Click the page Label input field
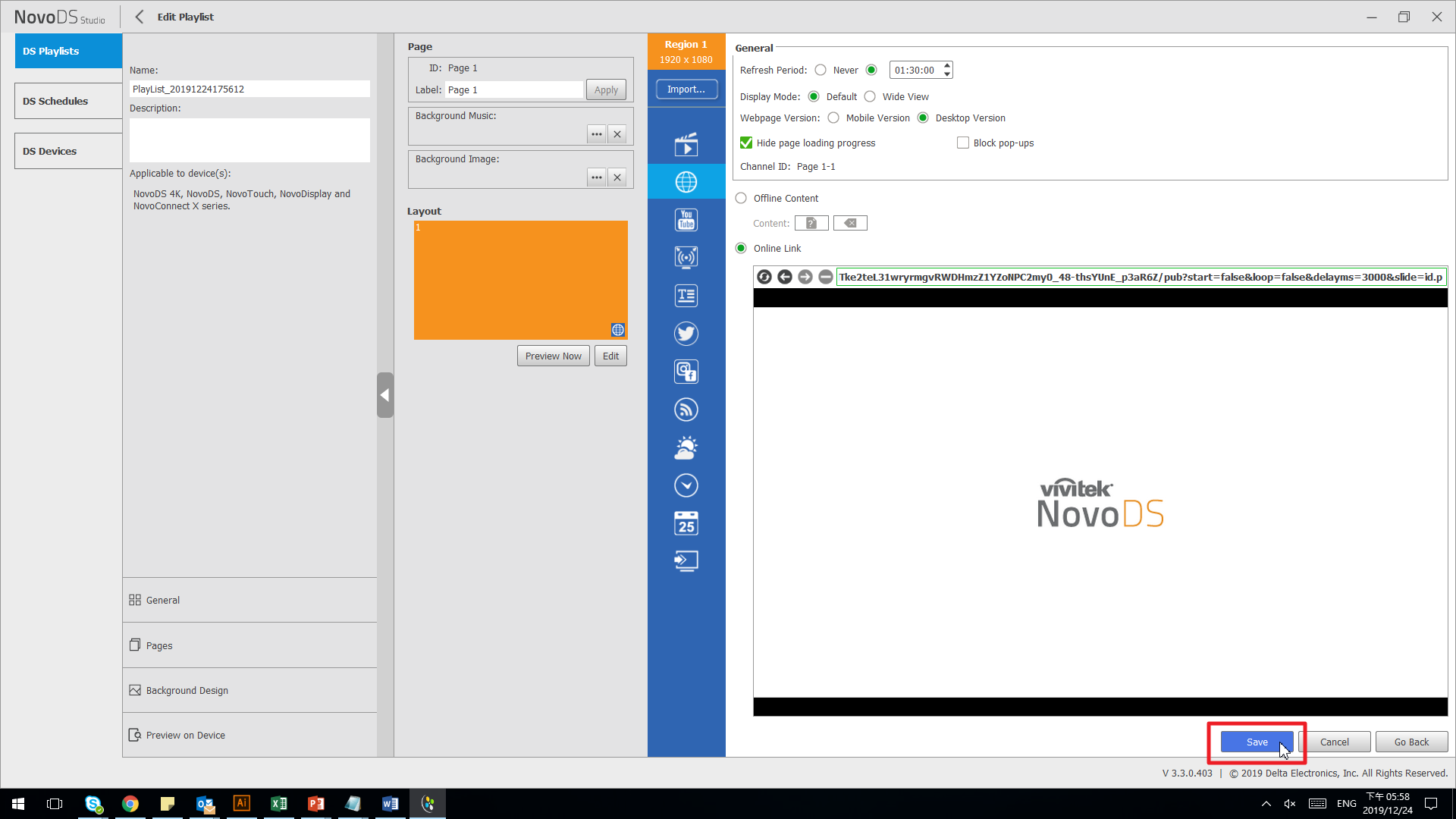 (514, 89)
